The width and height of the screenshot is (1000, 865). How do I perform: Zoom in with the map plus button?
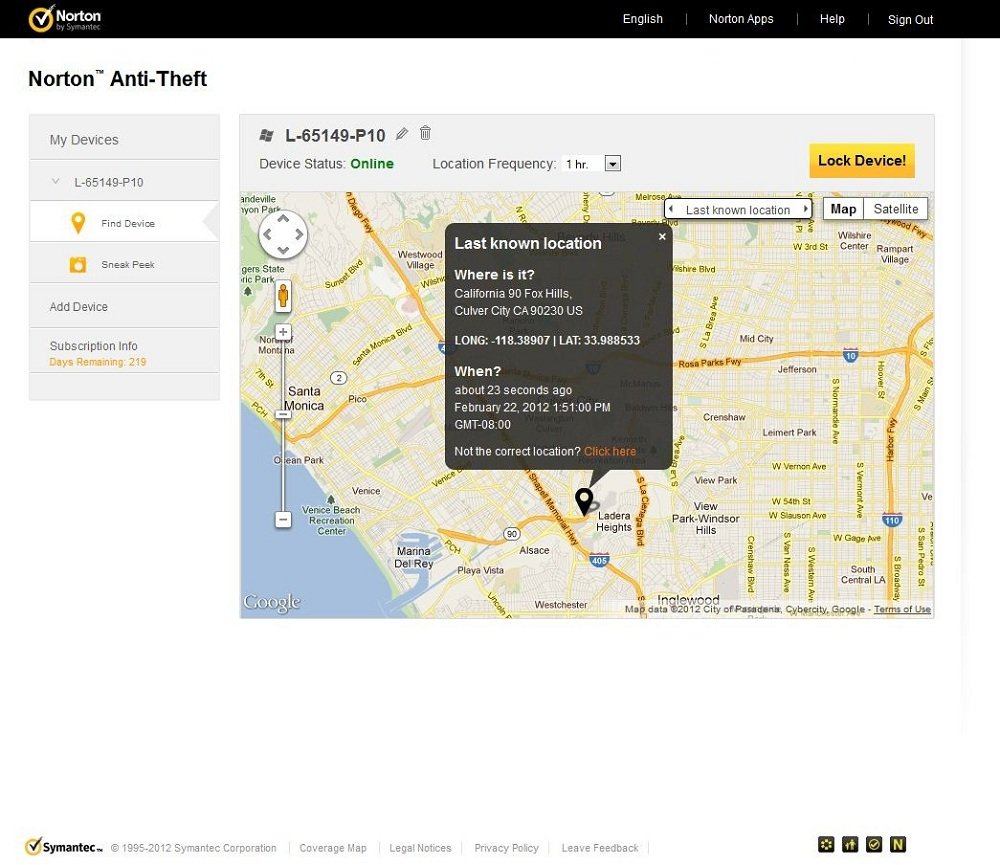click(x=283, y=332)
